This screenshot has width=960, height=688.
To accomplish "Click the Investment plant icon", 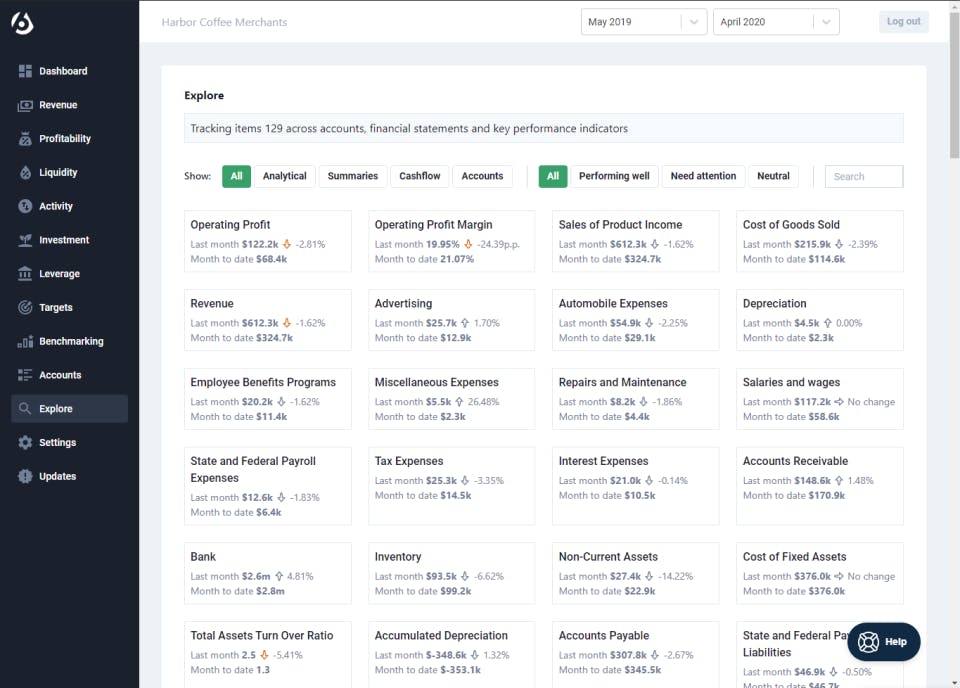I will click(x=25, y=240).
